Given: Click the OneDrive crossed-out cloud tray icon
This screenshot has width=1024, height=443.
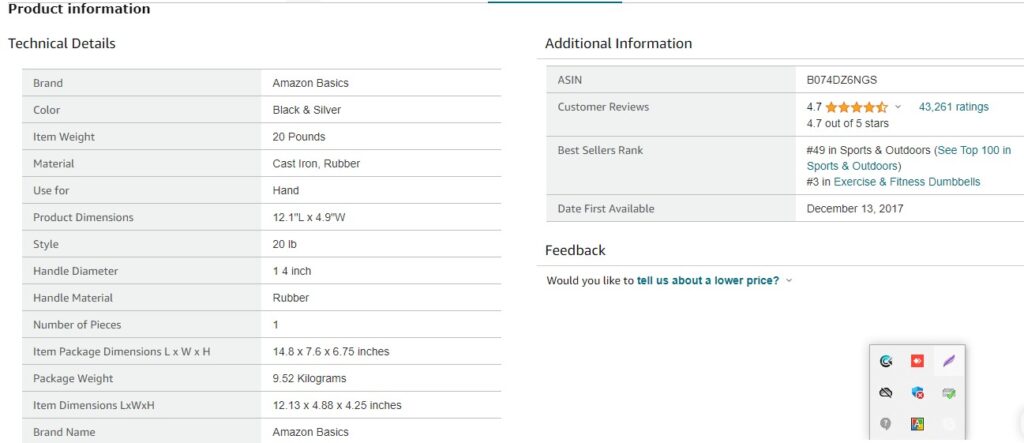Looking at the screenshot, I should pyautogui.click(x=886, y=393).
